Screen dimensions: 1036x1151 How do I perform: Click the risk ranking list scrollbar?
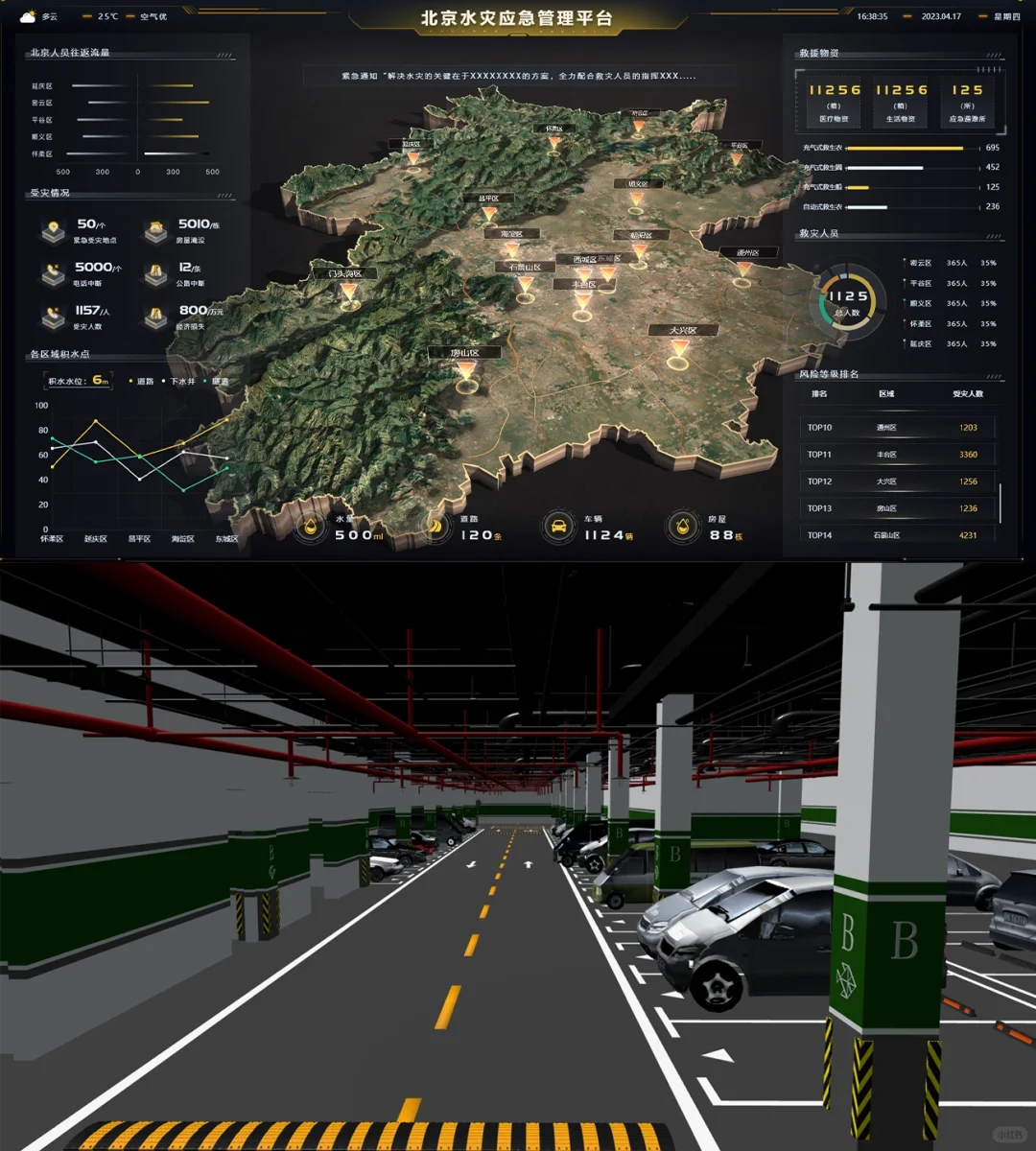pos(1001,503)
